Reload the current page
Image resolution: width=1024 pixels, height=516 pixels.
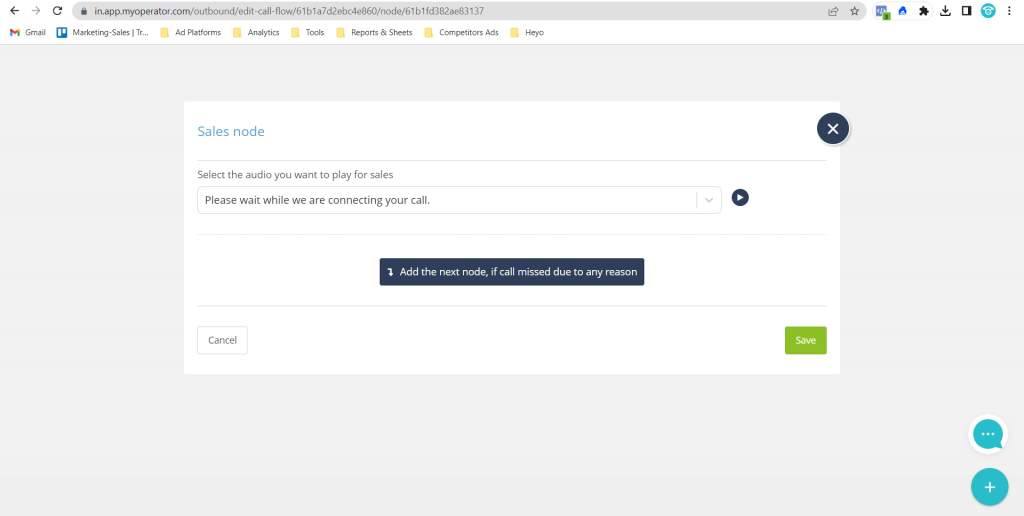click(x=57, y=11)
